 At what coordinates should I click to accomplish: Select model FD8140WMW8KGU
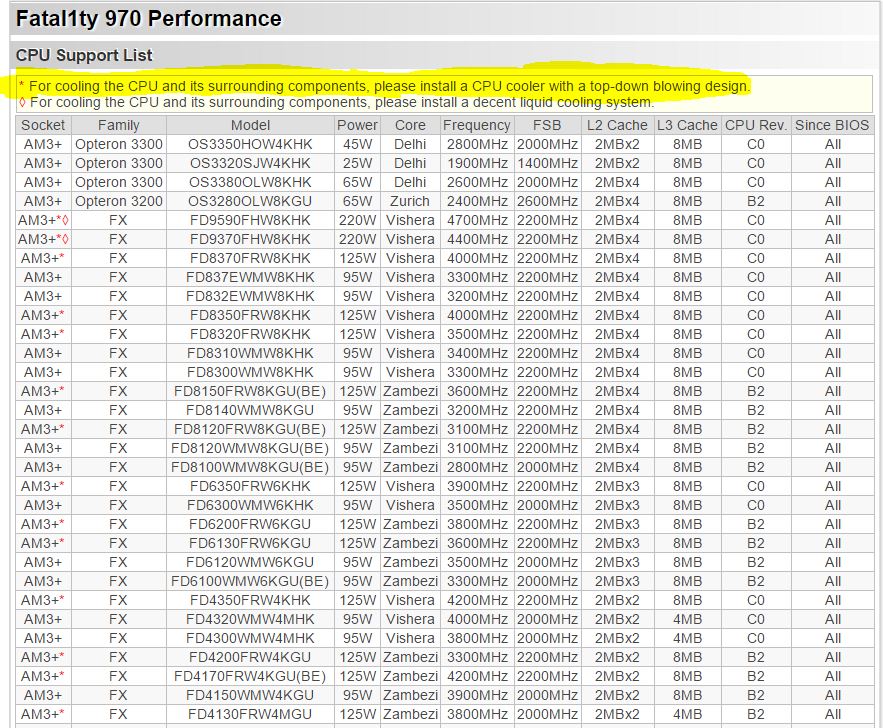point(250,410)
